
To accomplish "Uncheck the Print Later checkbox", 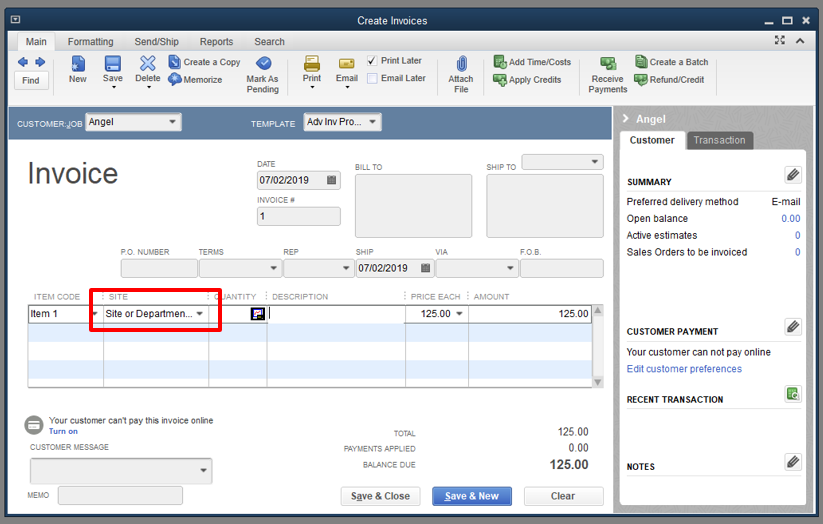I will [x=372, y=61].
